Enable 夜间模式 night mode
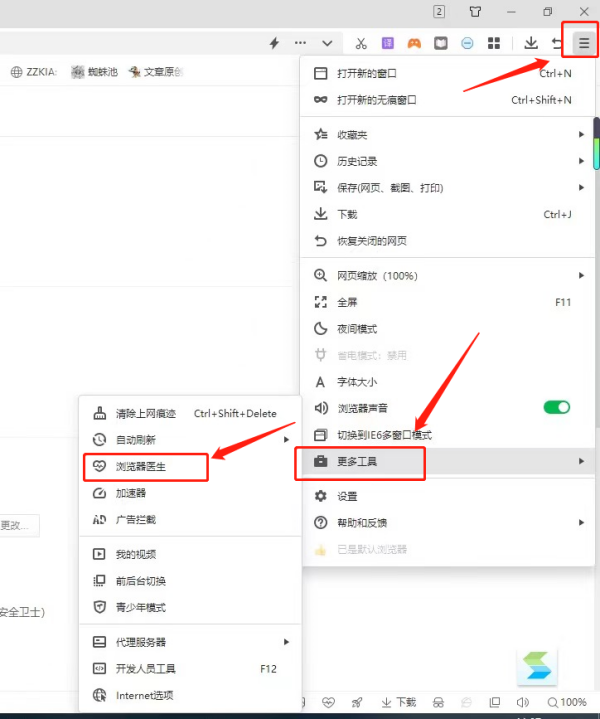Viewport: 600px width, 719px height. point(356,328)
